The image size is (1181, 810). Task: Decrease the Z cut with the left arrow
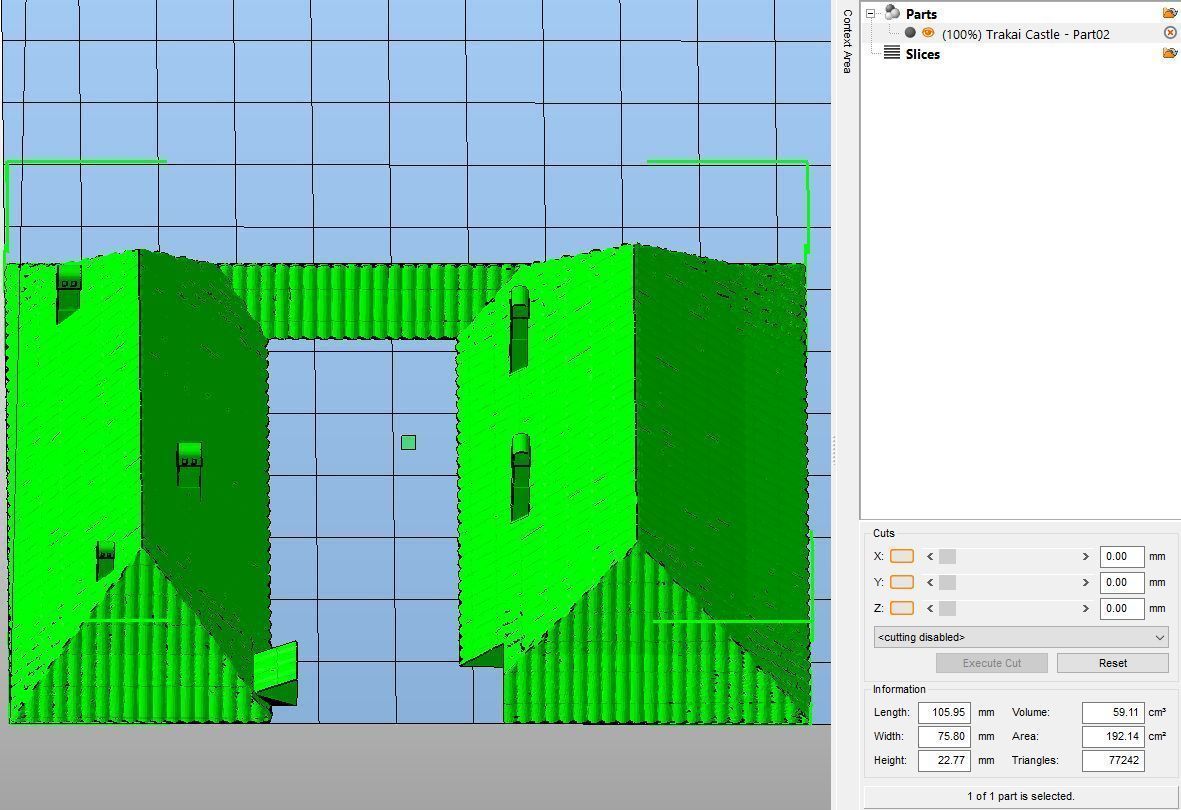coord(930,608)
